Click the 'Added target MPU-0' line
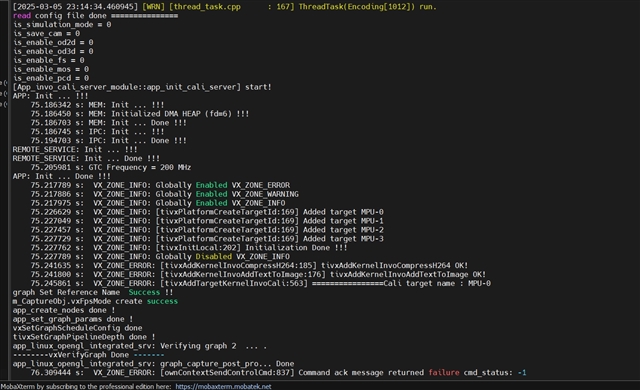Image resolution: width=640 pixels, height=390 pixels. pos(207,212)
